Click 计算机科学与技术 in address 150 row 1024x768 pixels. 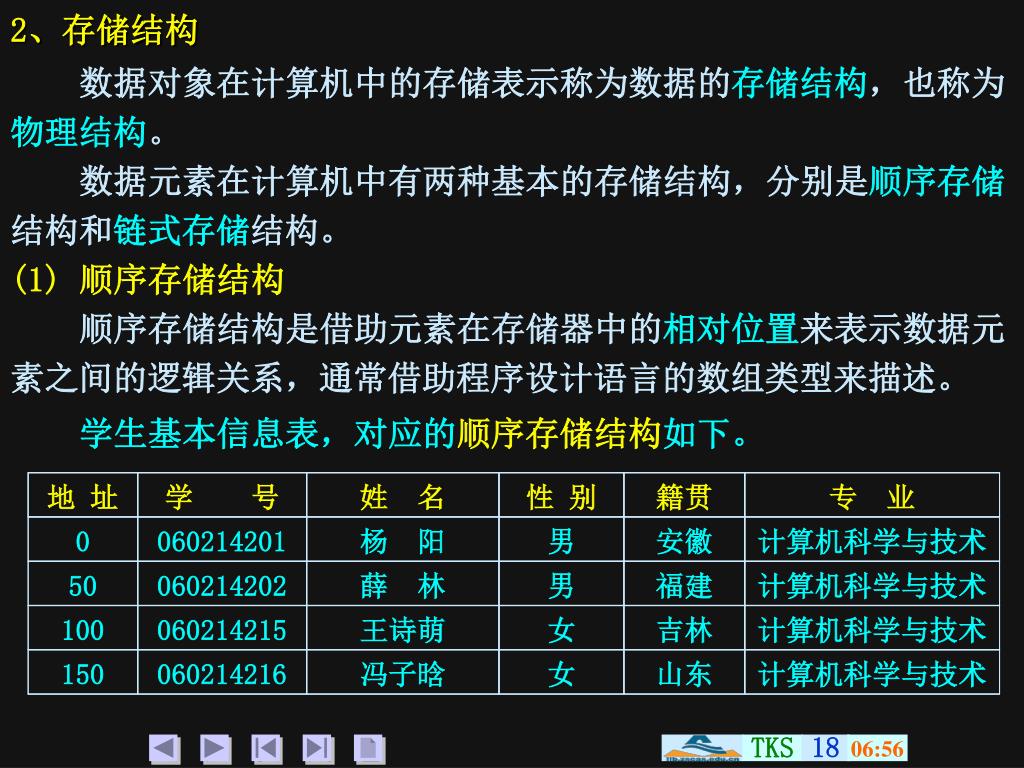click(x=872, y=673)
